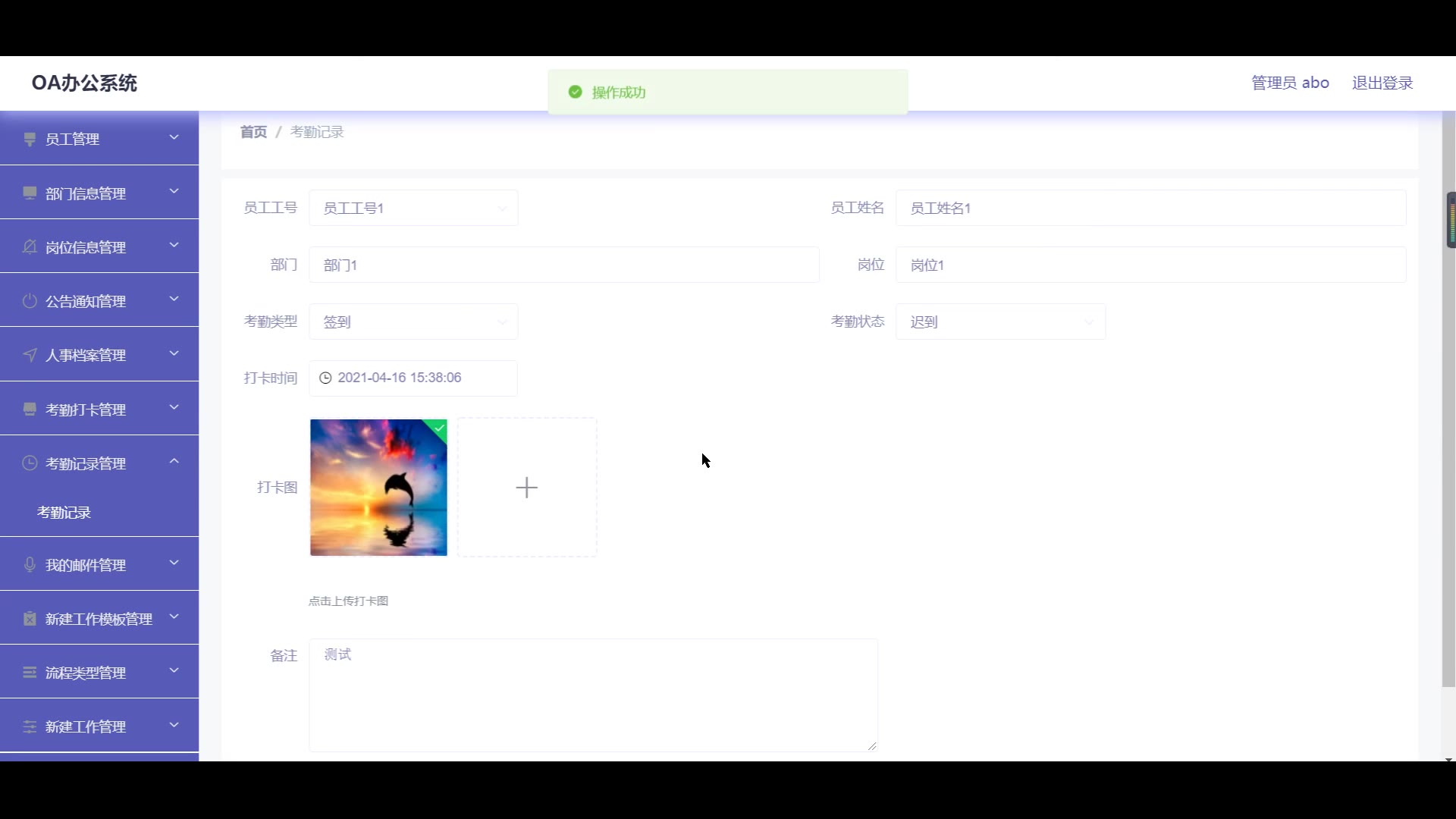Click the paper-plane icon beside 人事档案管理

point(30,355)
